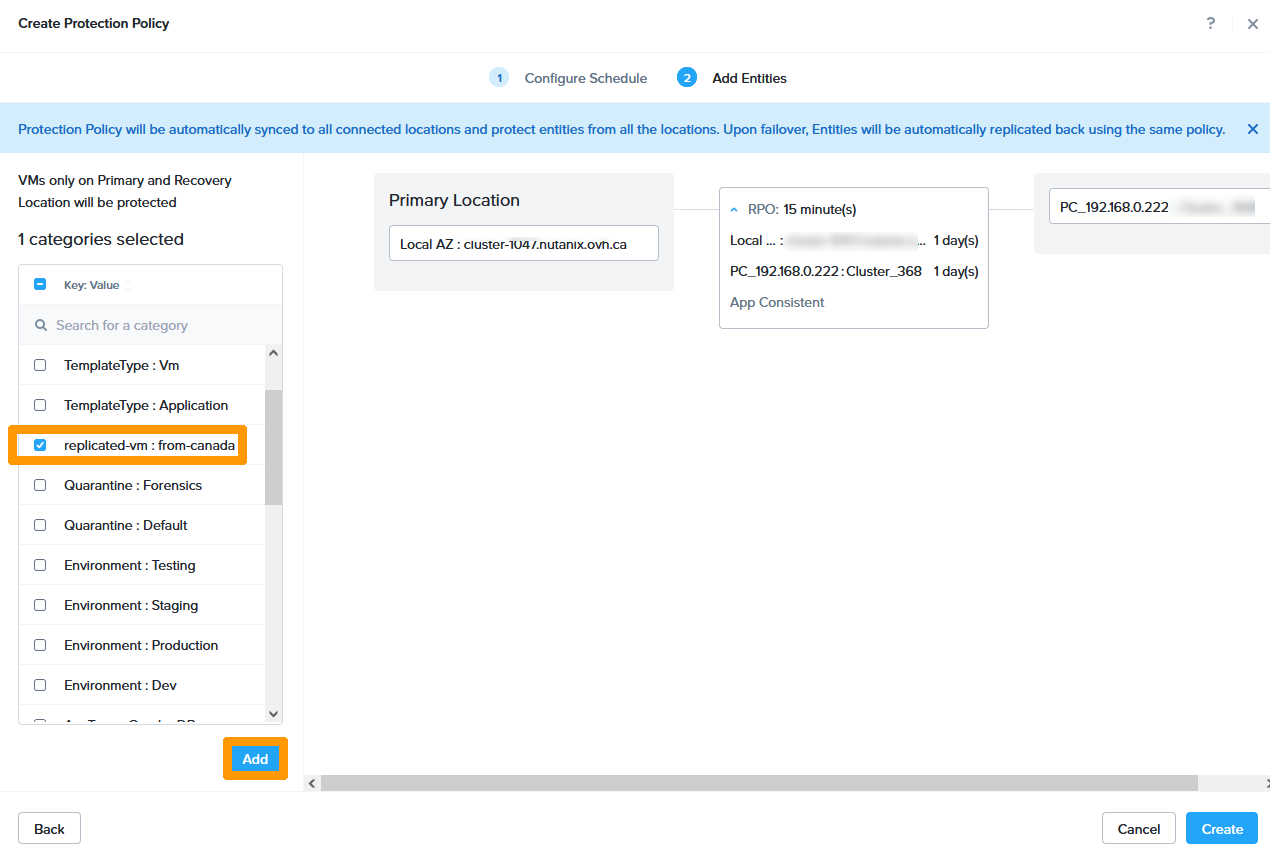Screen dimensions: 1270x859
Task: Uncheck replicated-vm : from-canada category
Action: click(40, 445)
